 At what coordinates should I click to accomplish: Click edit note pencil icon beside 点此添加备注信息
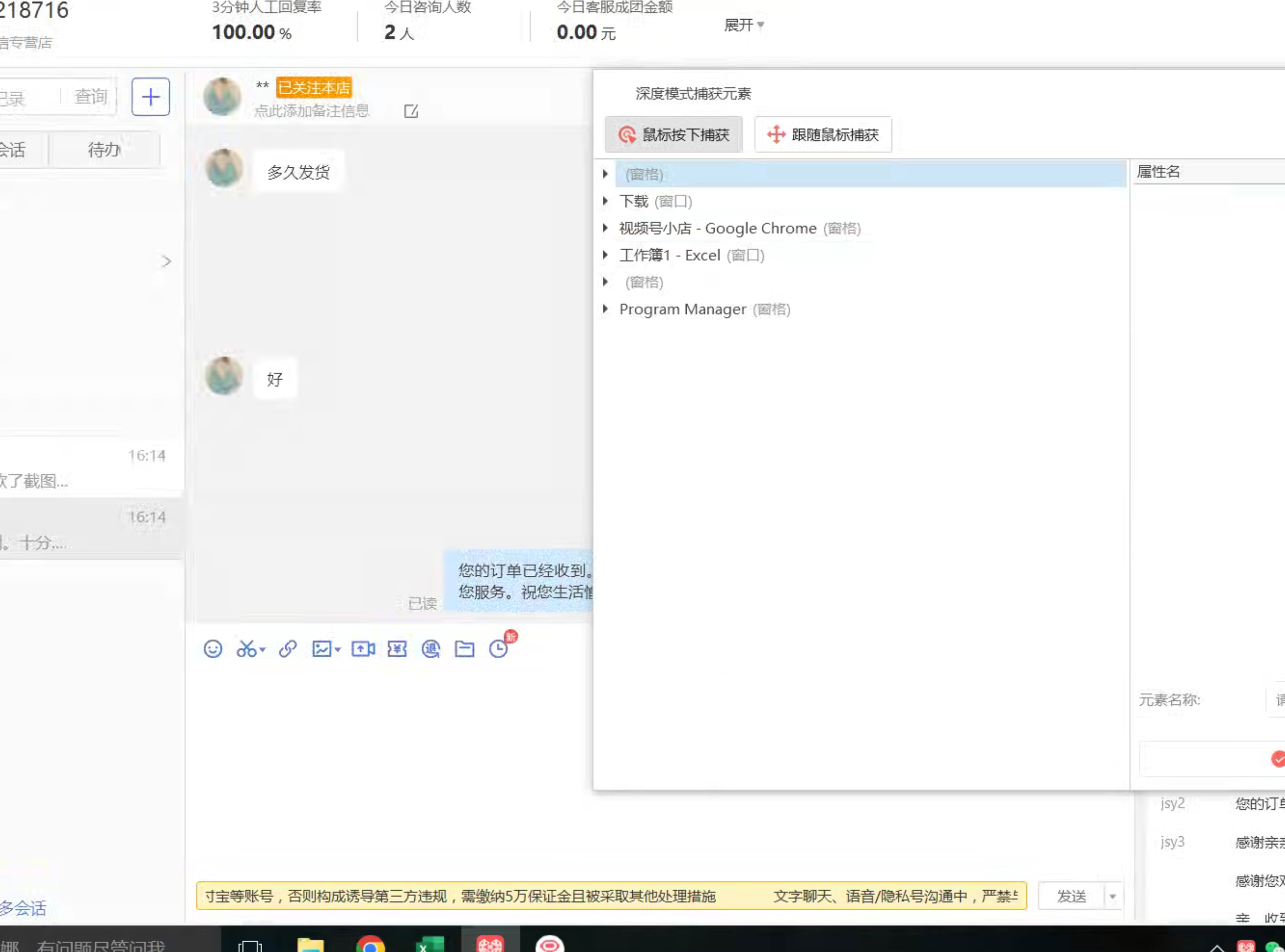click(411, 111)
